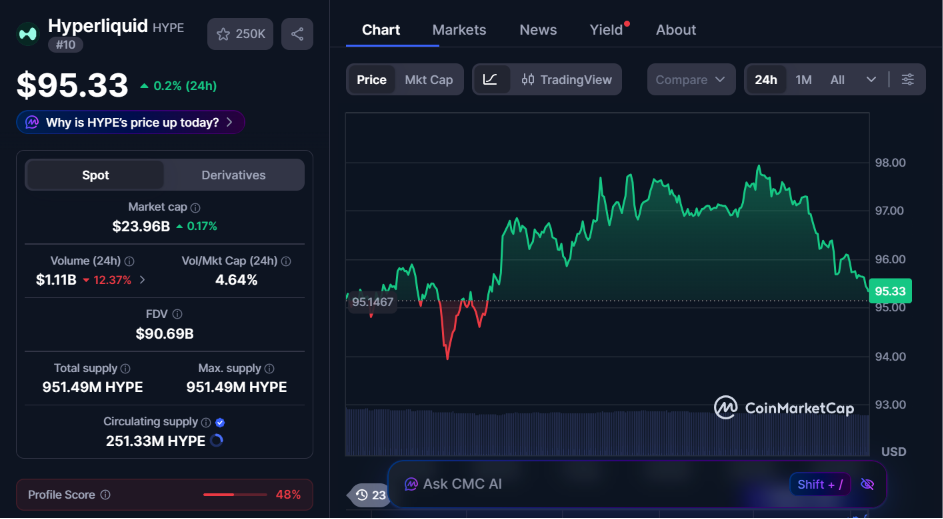Open the line chart view icon

pos(491,79)
